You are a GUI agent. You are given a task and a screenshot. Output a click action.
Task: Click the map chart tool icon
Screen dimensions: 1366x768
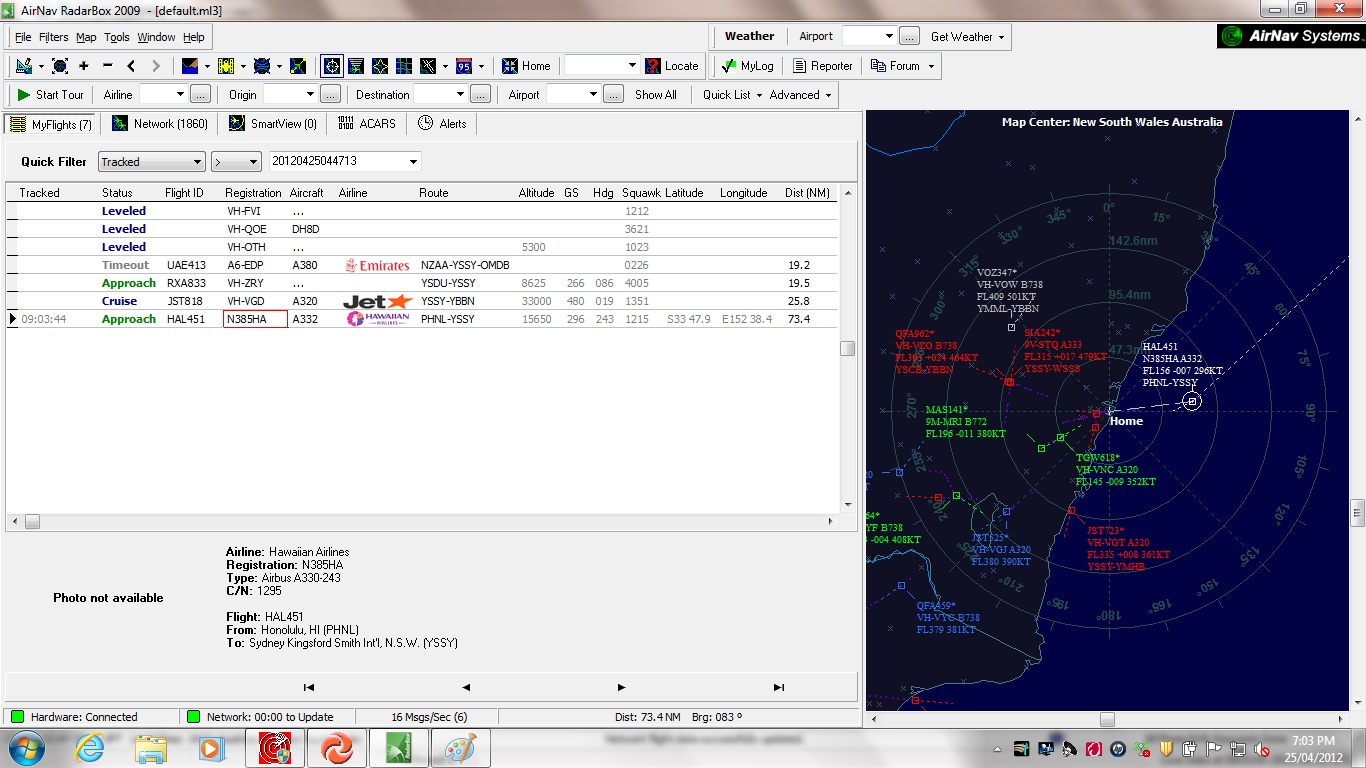(24, 66)
